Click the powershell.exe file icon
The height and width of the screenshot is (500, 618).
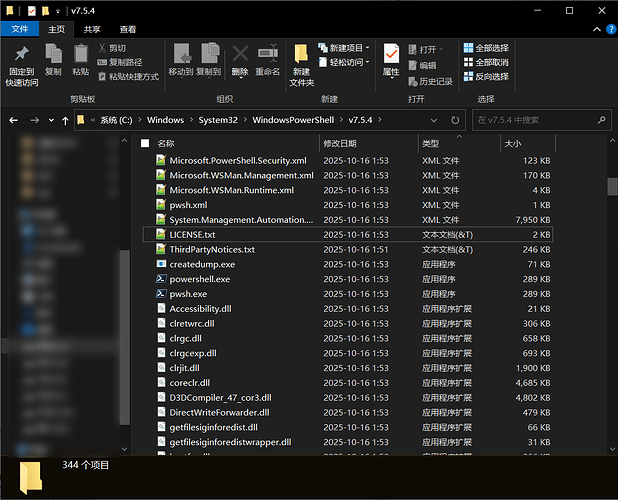pyautogui.click(x=161, y=279)
